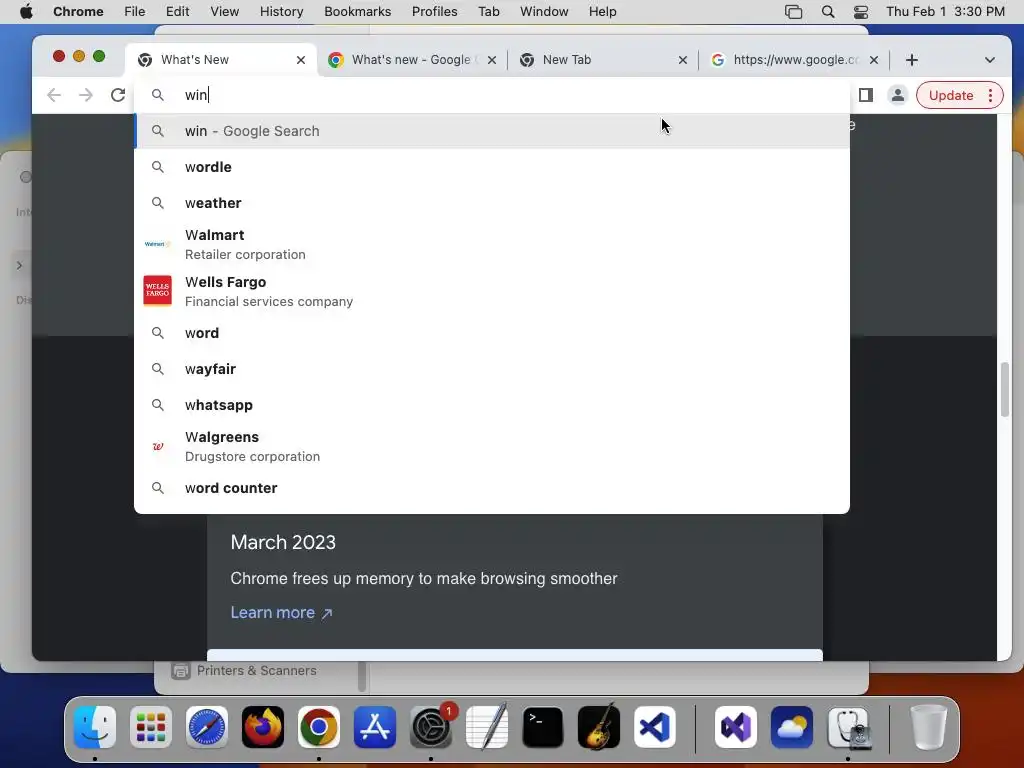The image size is (1024, 768).
Task: Close the What's new - Google tab
Action: click(492, 60)
